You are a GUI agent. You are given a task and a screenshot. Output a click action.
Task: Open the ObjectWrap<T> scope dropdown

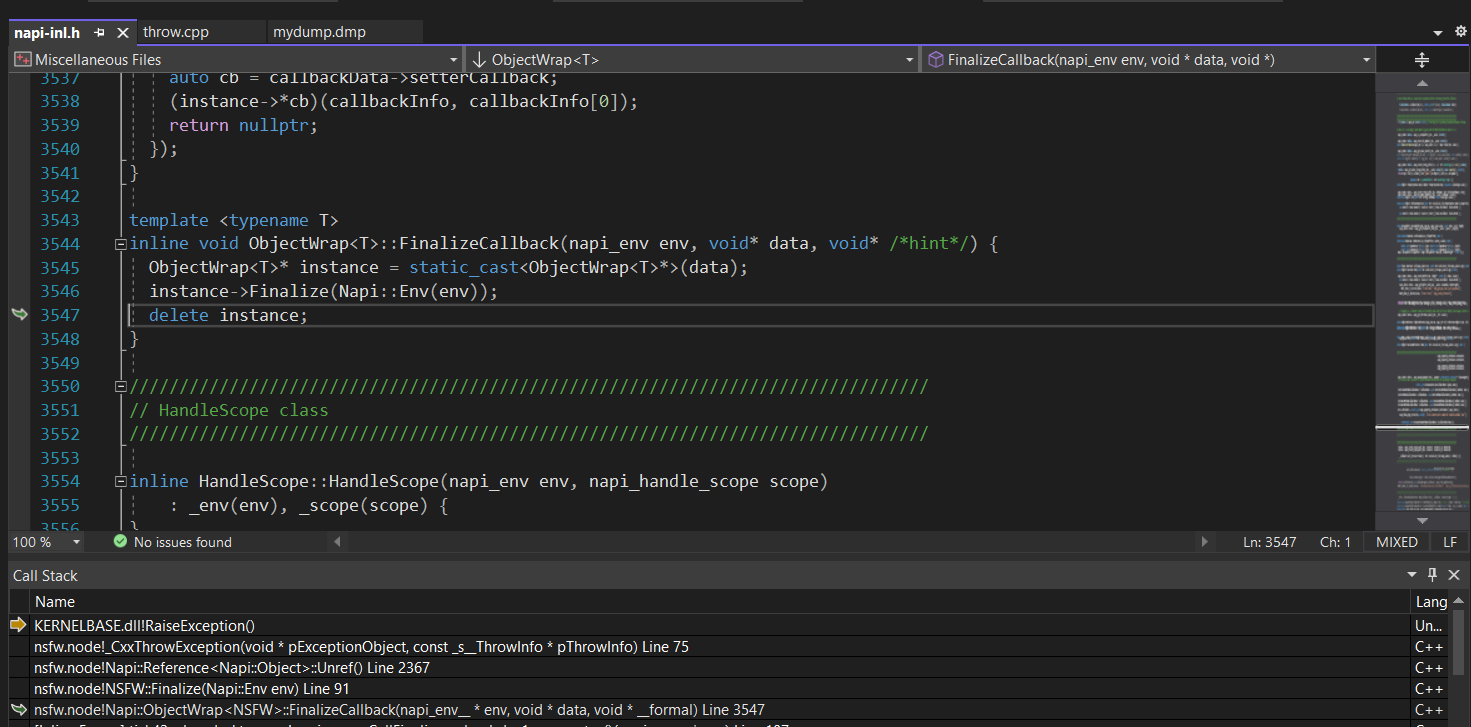pos(908,59)
